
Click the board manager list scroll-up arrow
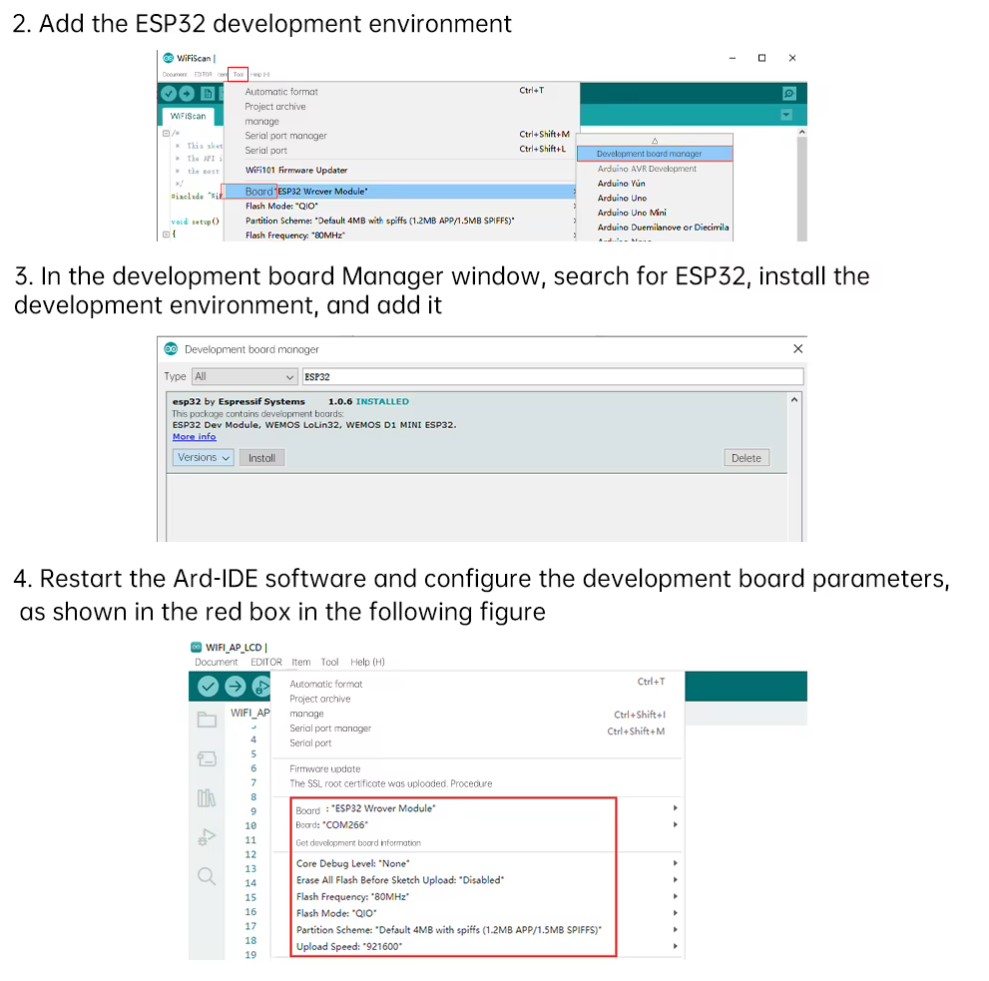coord(794,400)
